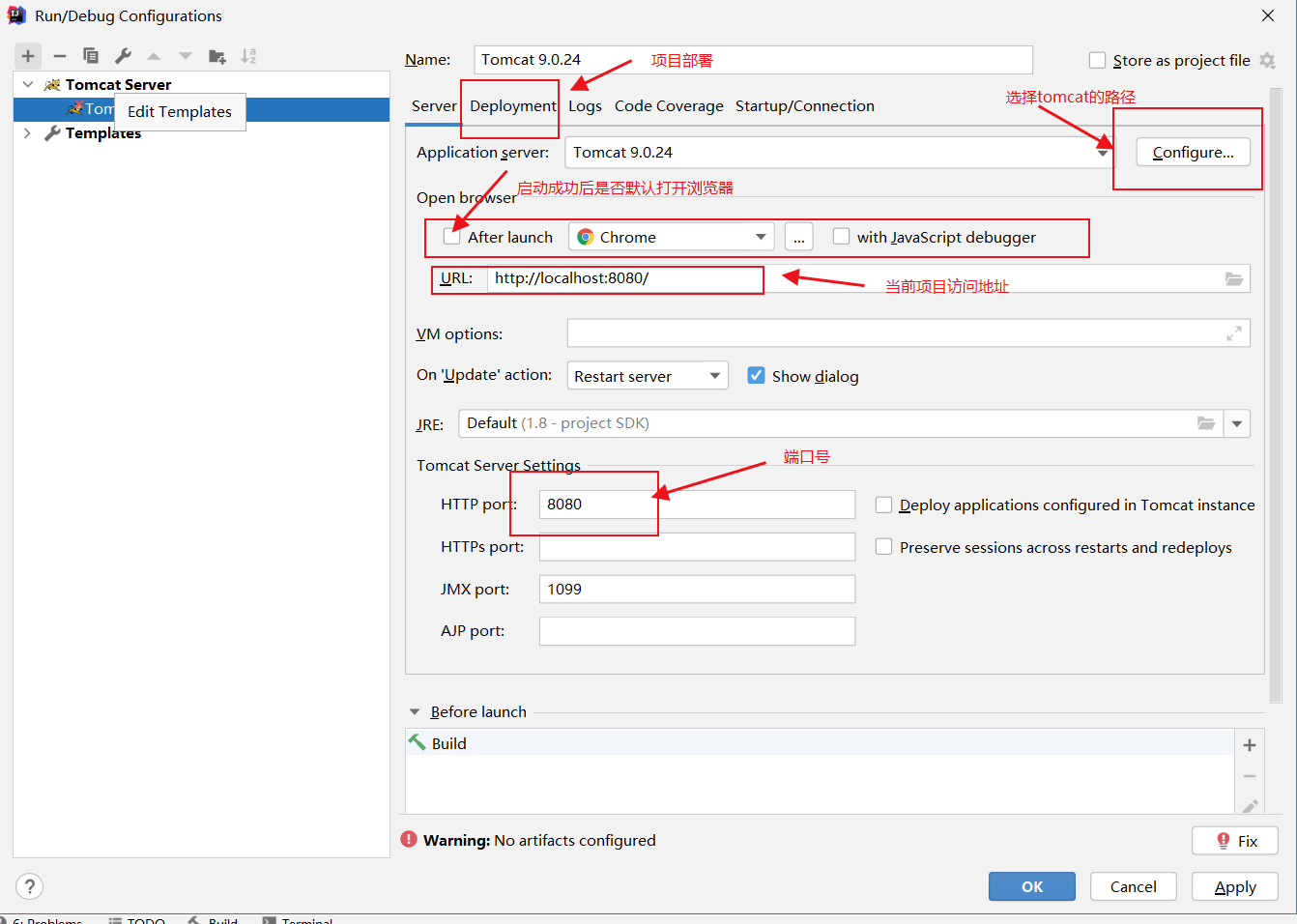Click the warning error icon
The width and height of the screenshot is (1297, 924).
(x=409, y=840)
